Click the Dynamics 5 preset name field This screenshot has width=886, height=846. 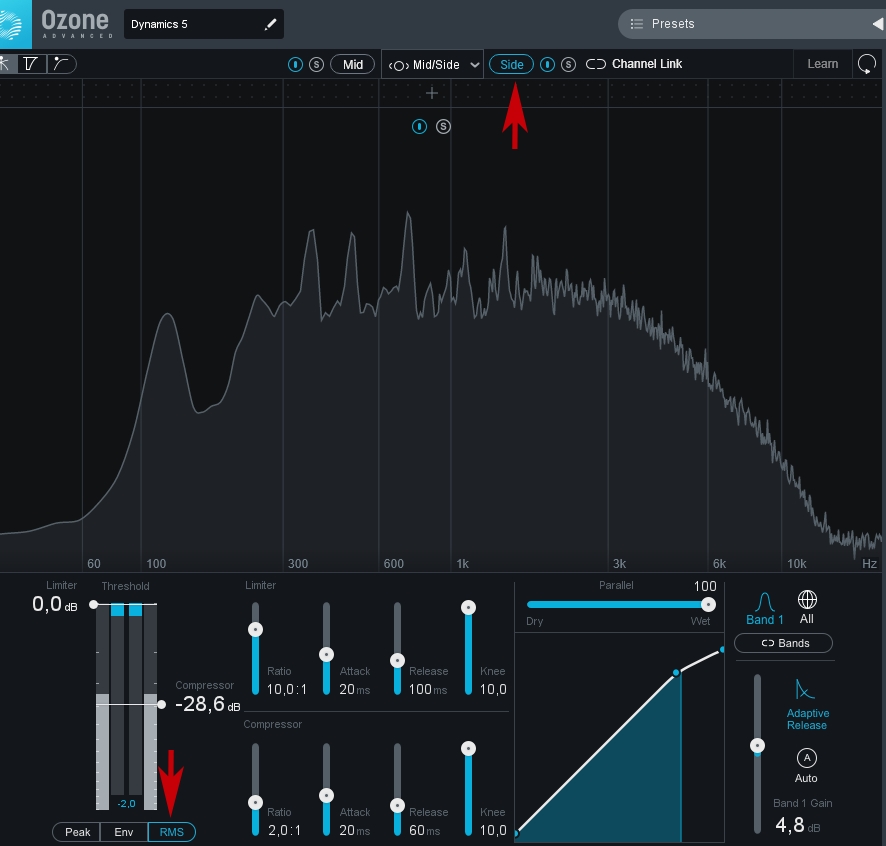pyautogui.click(x=203, y=24)
